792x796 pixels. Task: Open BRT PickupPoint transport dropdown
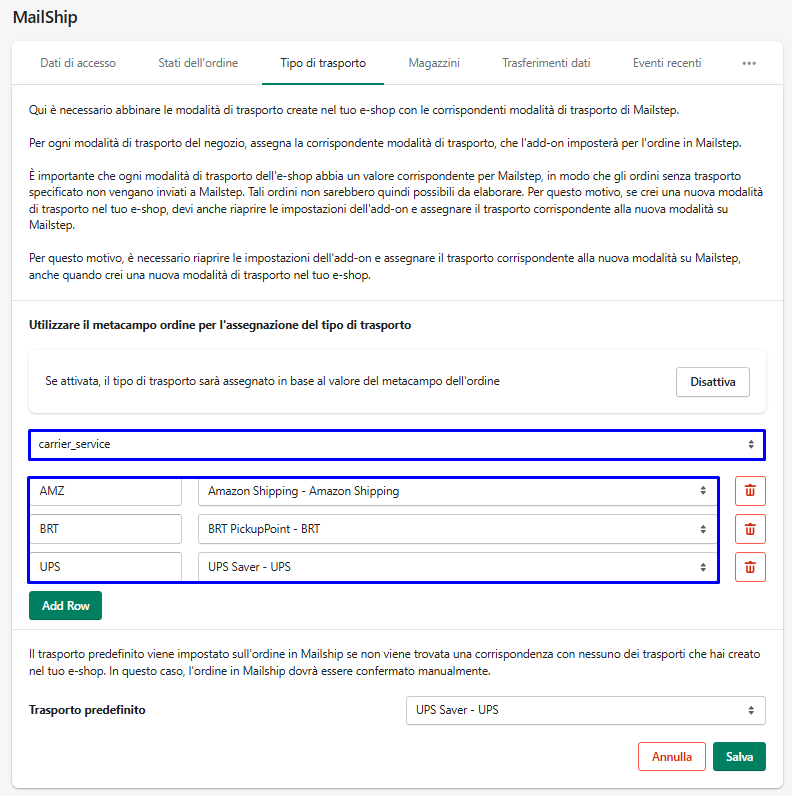click(457, 529)
